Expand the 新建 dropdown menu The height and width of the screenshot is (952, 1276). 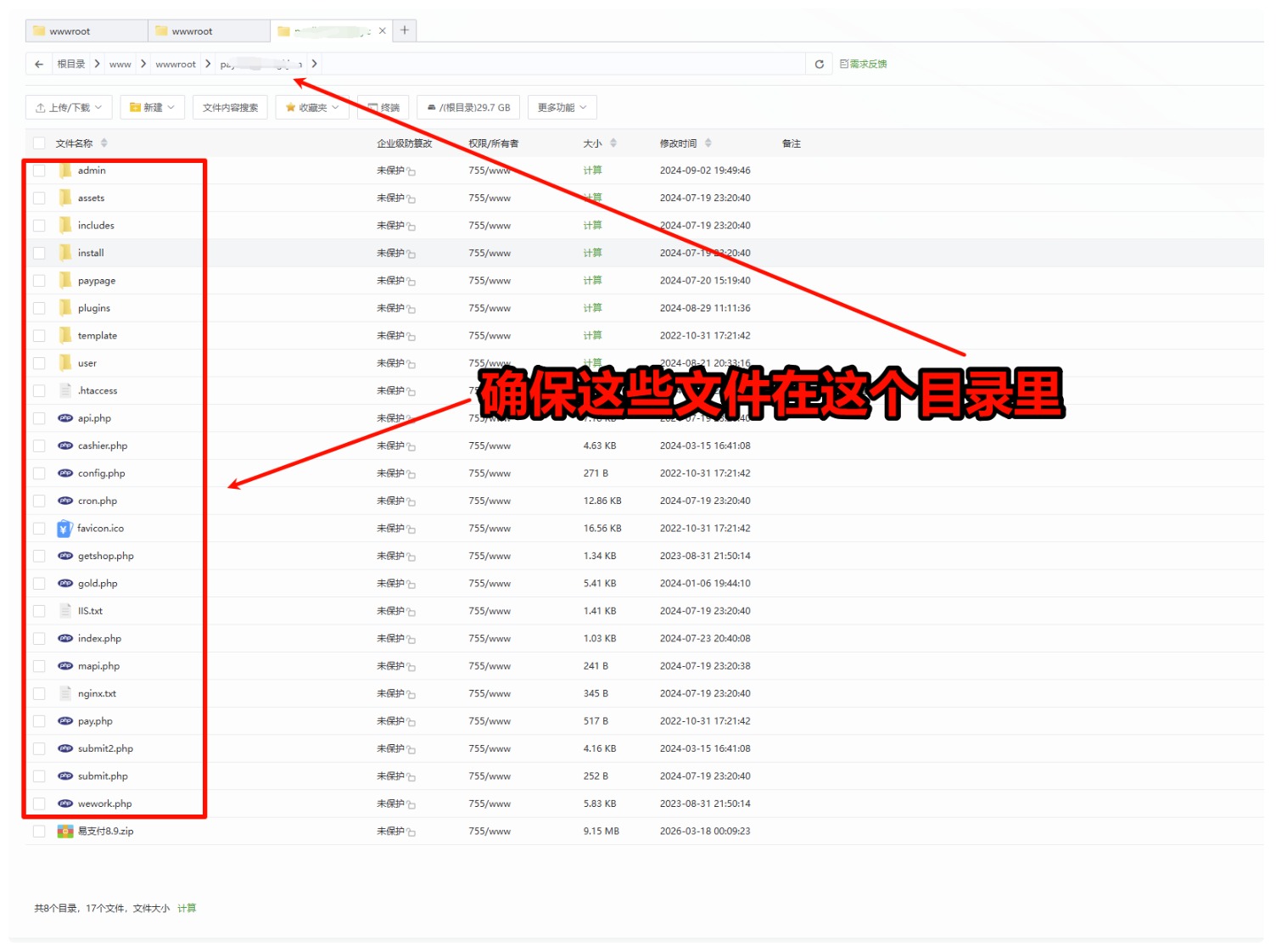click(152, 108)
